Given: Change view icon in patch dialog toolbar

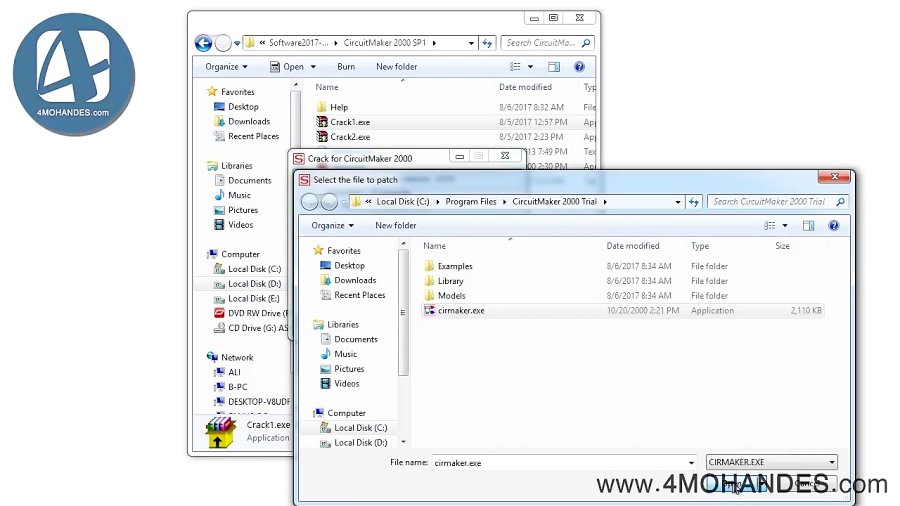Looking at the screenshot, I should tap(770, 225).
